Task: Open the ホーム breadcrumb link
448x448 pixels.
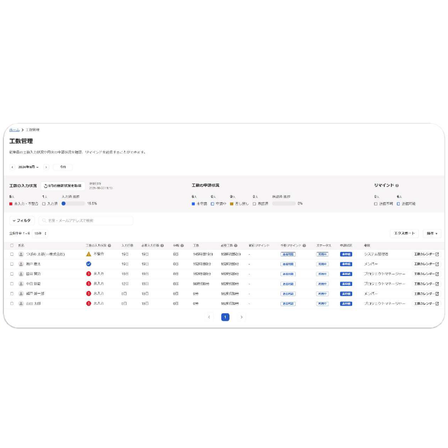Action: point(14,130)
